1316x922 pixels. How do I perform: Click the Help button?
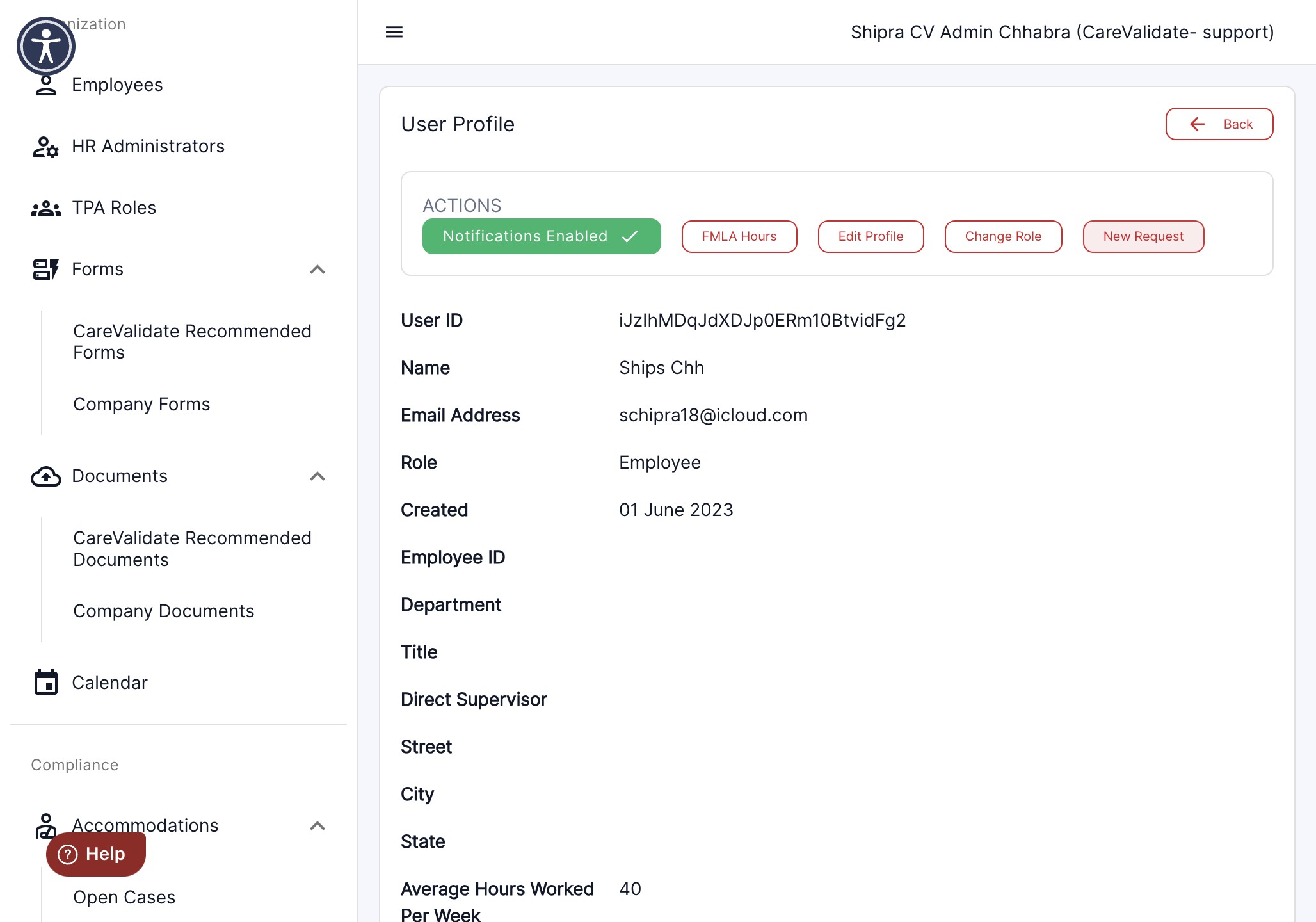(x=96, y=854)
